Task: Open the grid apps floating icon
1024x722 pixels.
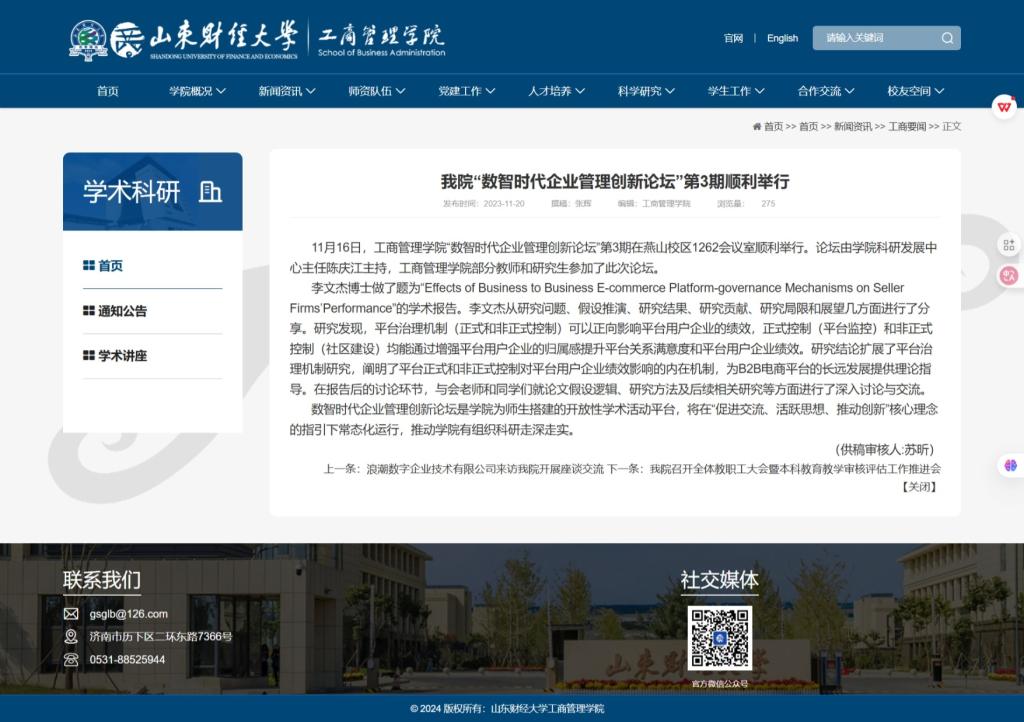Action: tap(1008, 245)
